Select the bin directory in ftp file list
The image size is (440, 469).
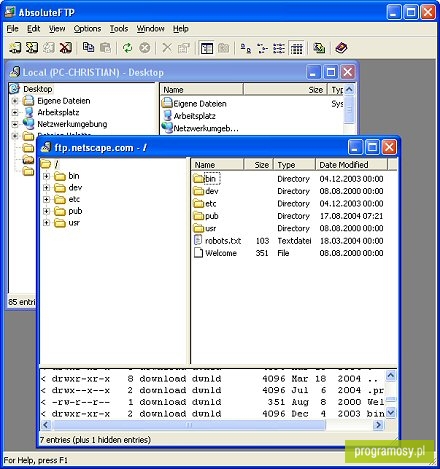(211, 179)
